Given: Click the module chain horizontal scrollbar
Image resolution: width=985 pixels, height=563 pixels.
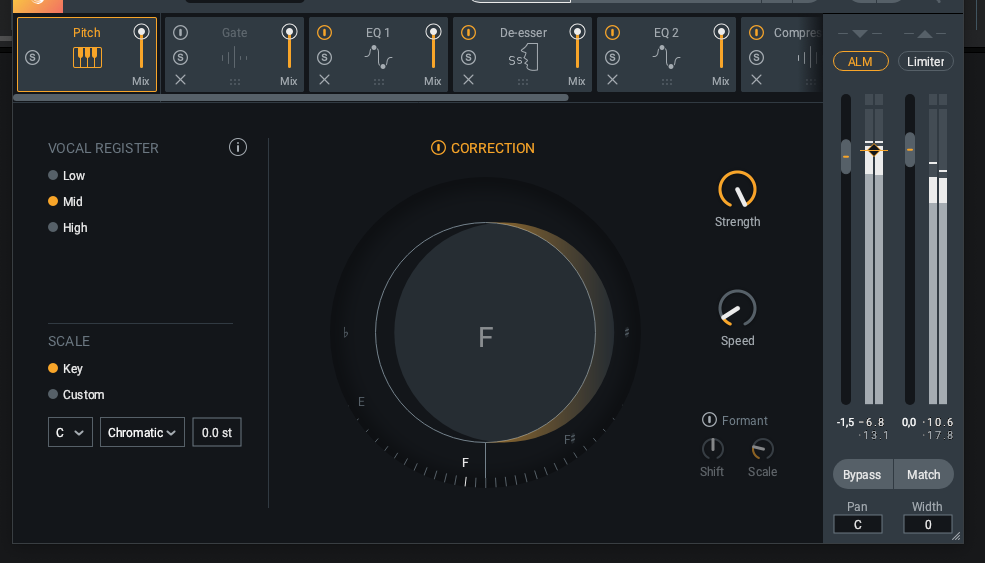Looking at the screenshot, I should (x=291, y=97).
